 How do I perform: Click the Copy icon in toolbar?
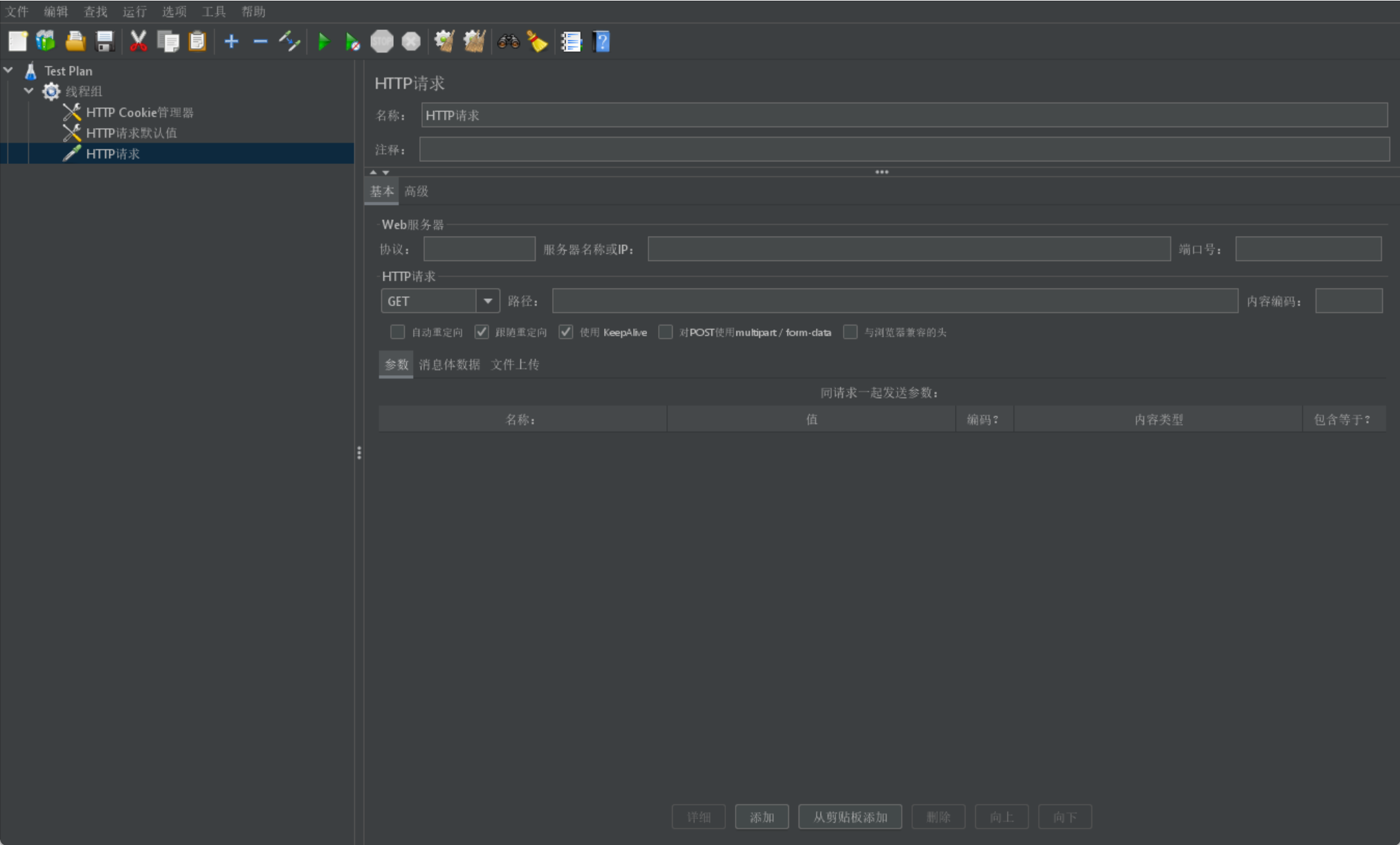[x=168, y=42]
